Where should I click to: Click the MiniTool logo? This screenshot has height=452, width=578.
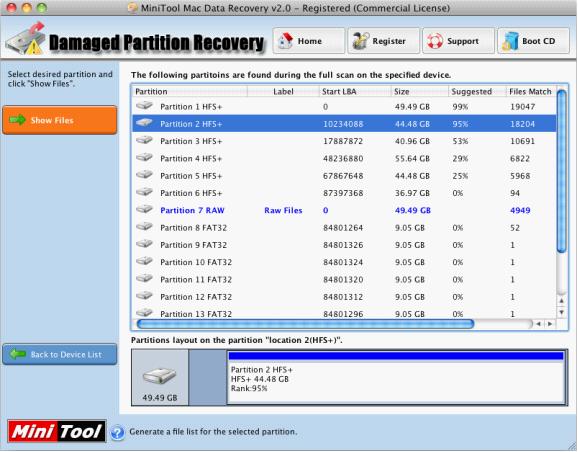click(x=56, y=431)
